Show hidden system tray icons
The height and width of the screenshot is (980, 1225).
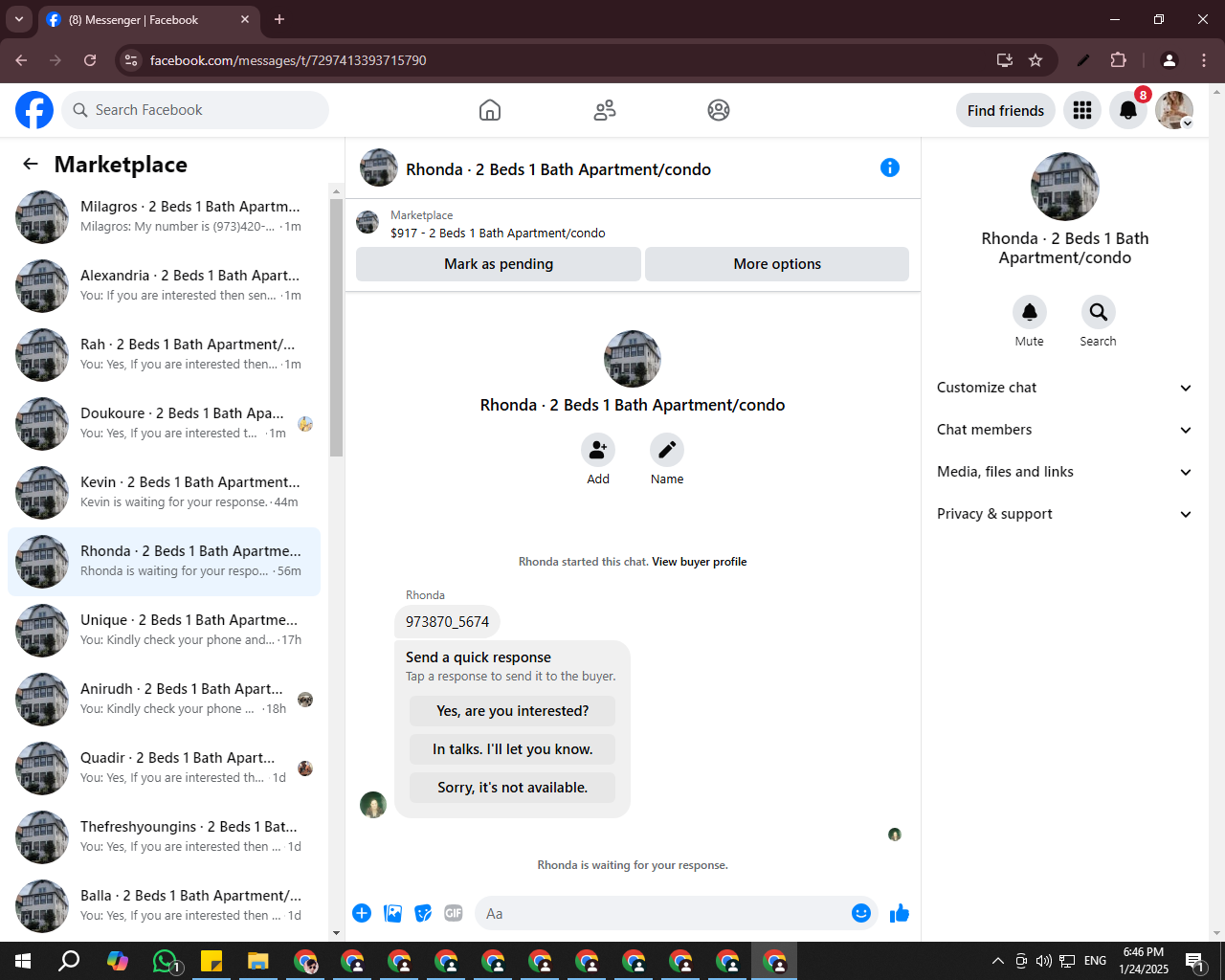[997, 961]
